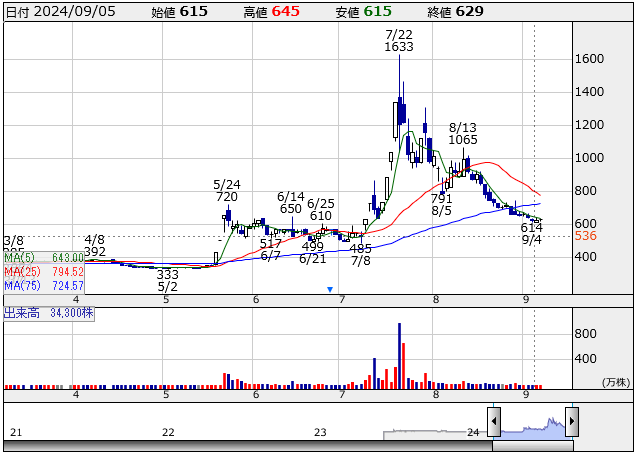Image resolution: width=637 pixels, height=453 pixels.
Task: Click the red 536 price label
Action: coord(586,236)
